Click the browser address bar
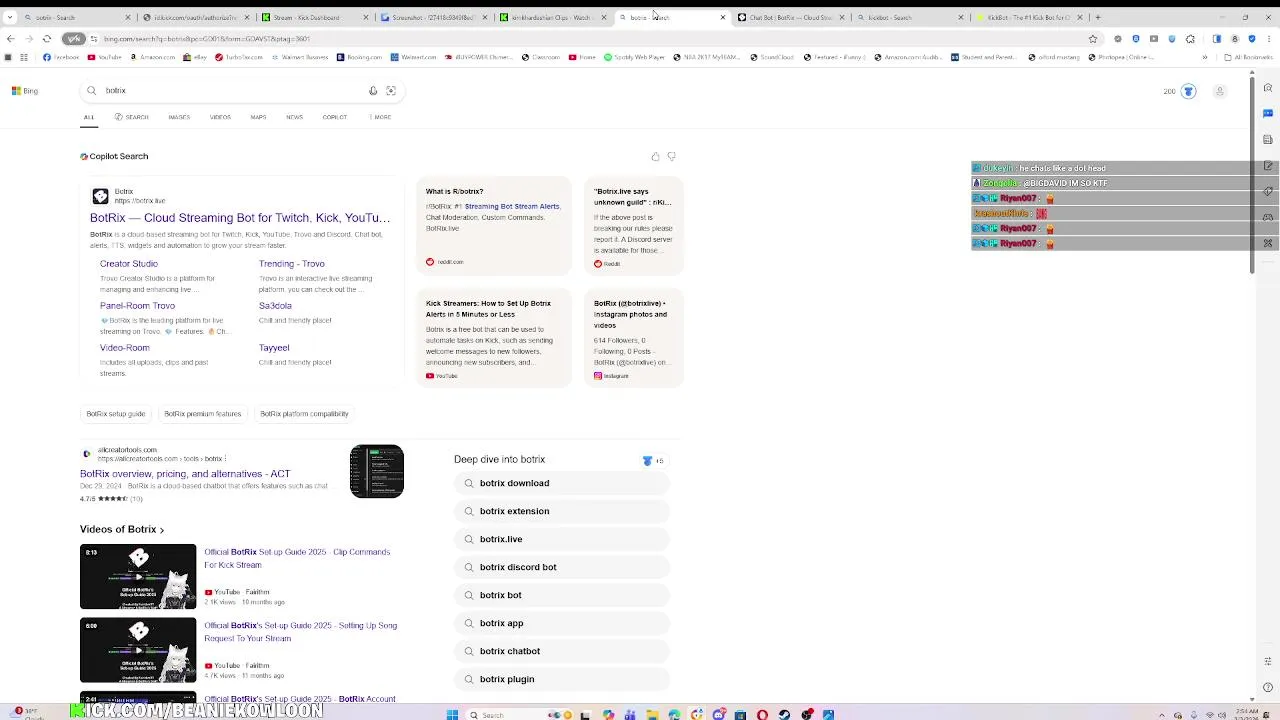The width and height of the screenshot is (1280, 720). click(x=580, y=38)
